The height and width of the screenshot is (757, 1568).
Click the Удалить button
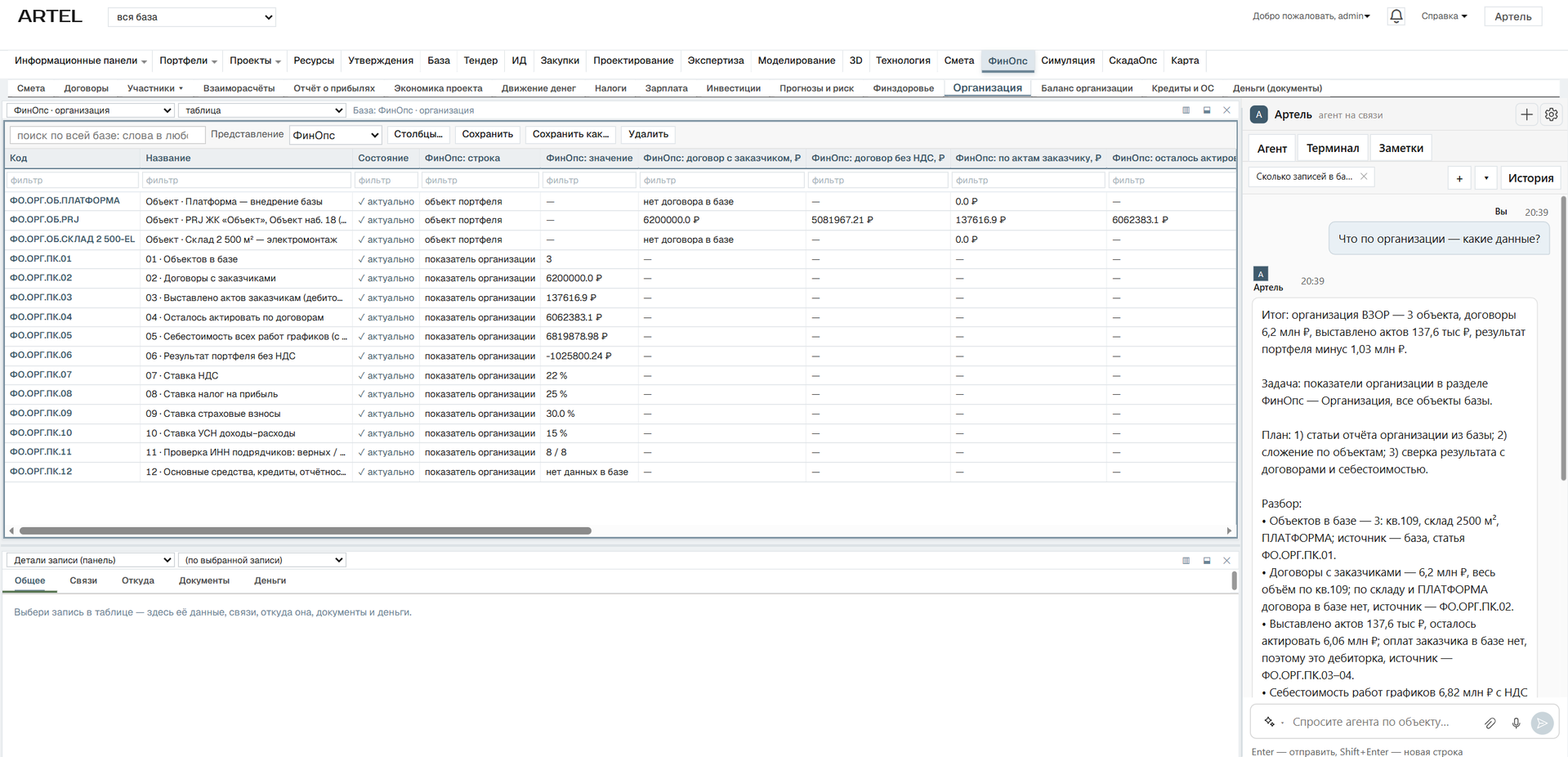[648, 134]
